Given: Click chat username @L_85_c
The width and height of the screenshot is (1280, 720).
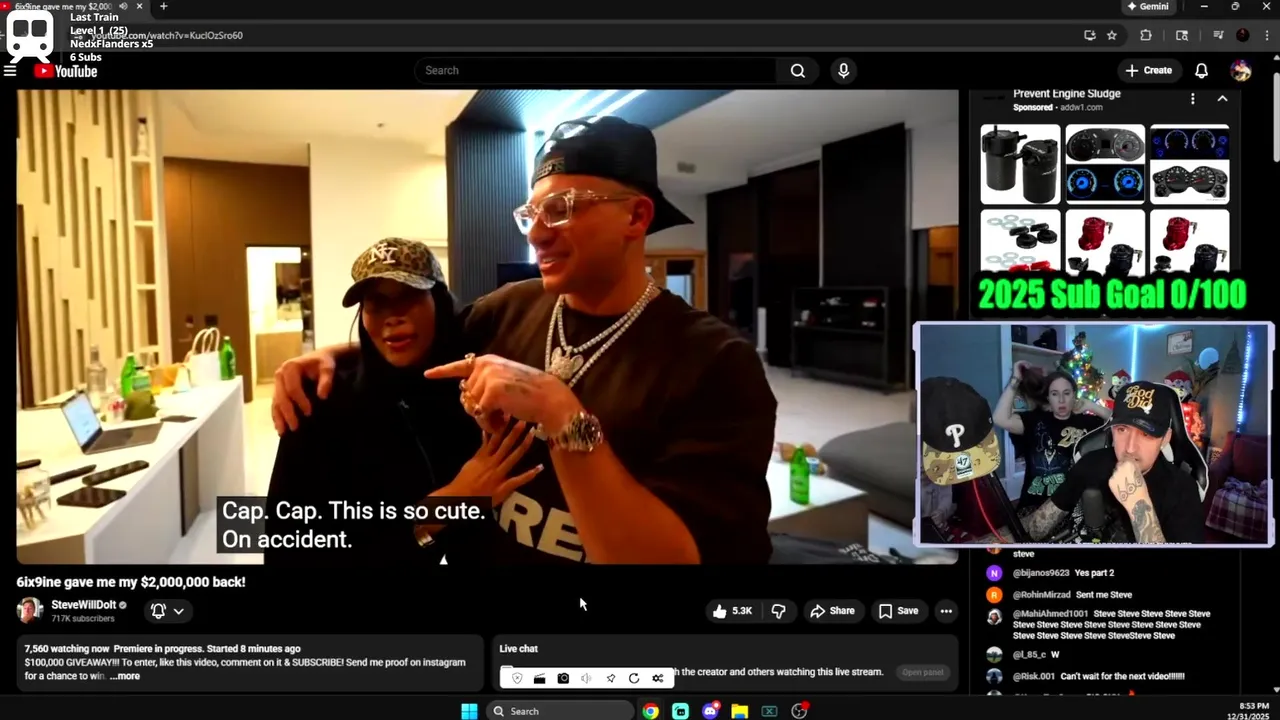Looking at the screenshot, I should point(1029,655).
